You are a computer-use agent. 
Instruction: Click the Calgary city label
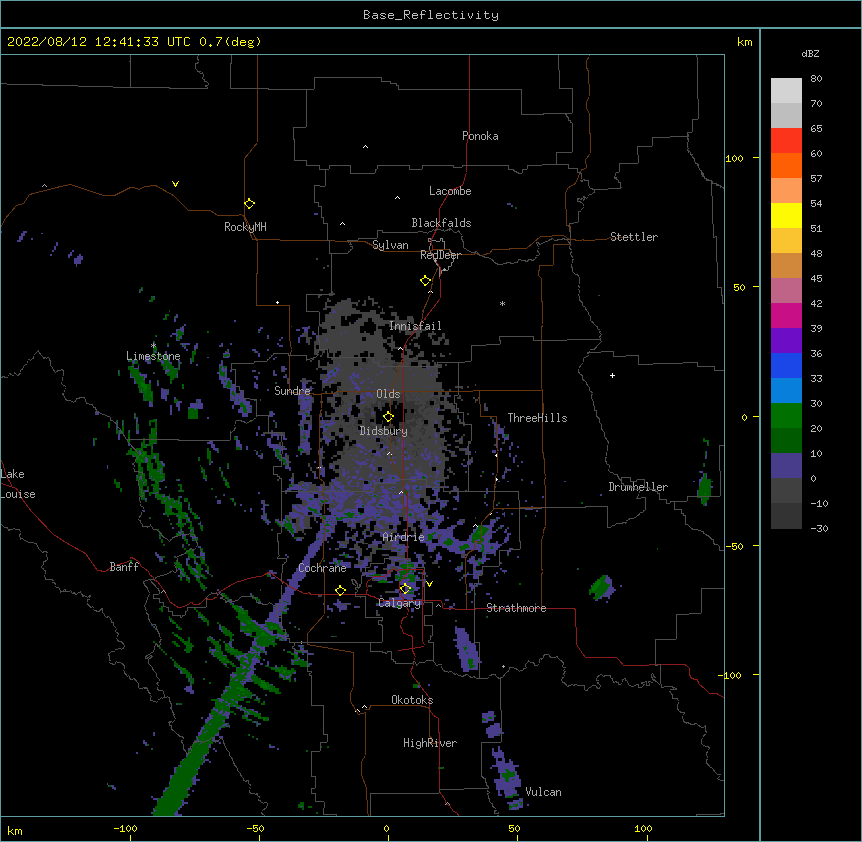pos(400,603)
